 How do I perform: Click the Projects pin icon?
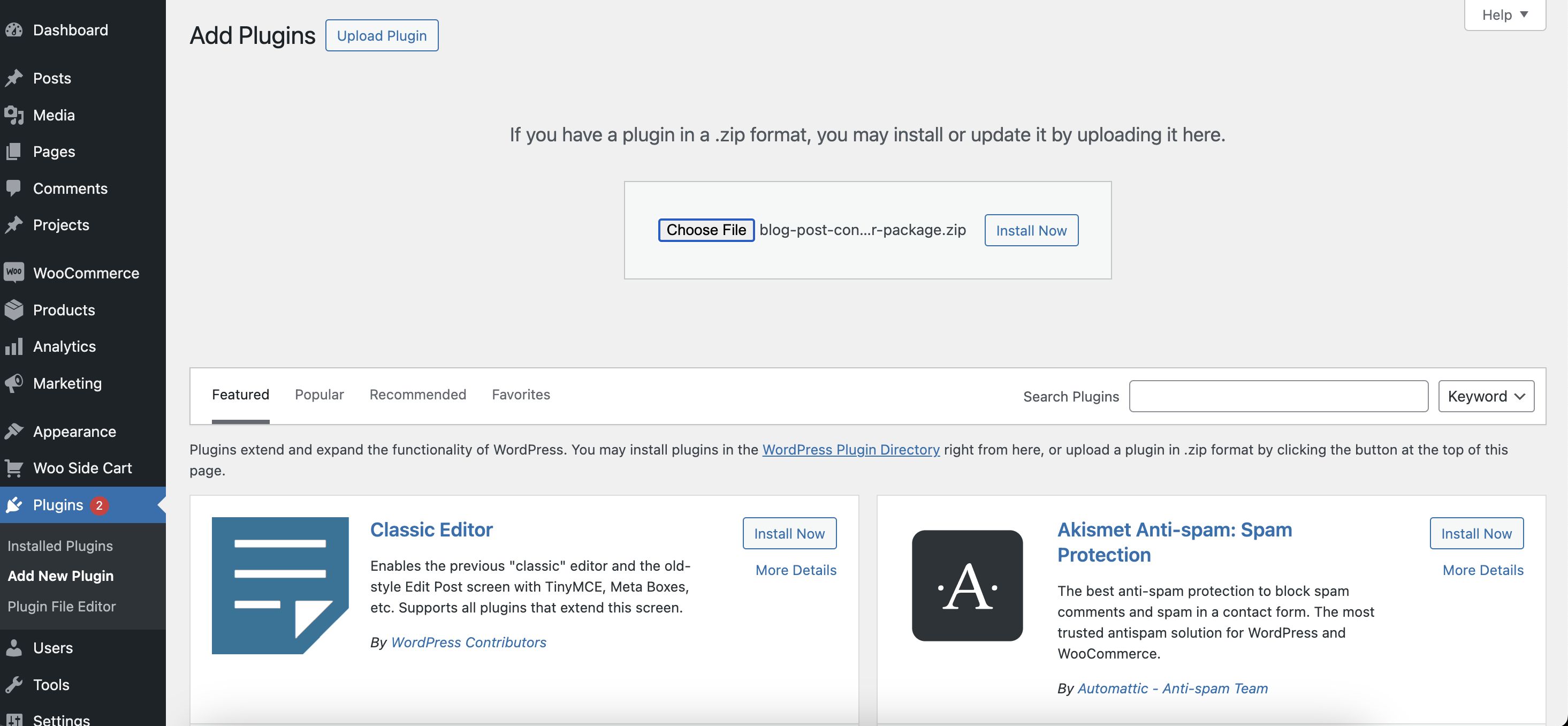pos(13,225)
